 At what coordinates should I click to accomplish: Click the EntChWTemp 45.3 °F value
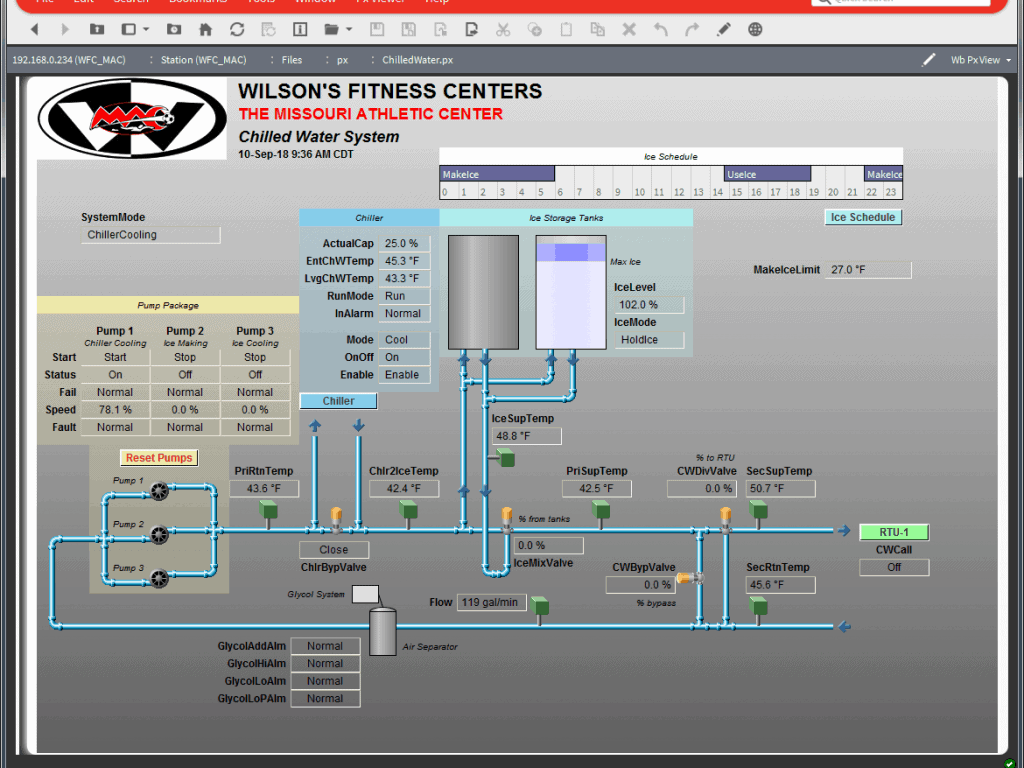tap(404, 261)
